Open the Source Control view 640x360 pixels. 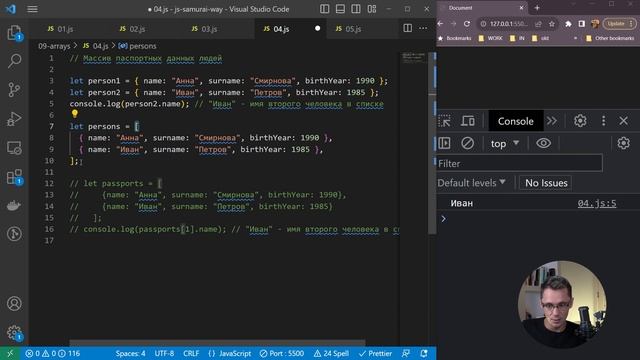(x=14, y=90)
